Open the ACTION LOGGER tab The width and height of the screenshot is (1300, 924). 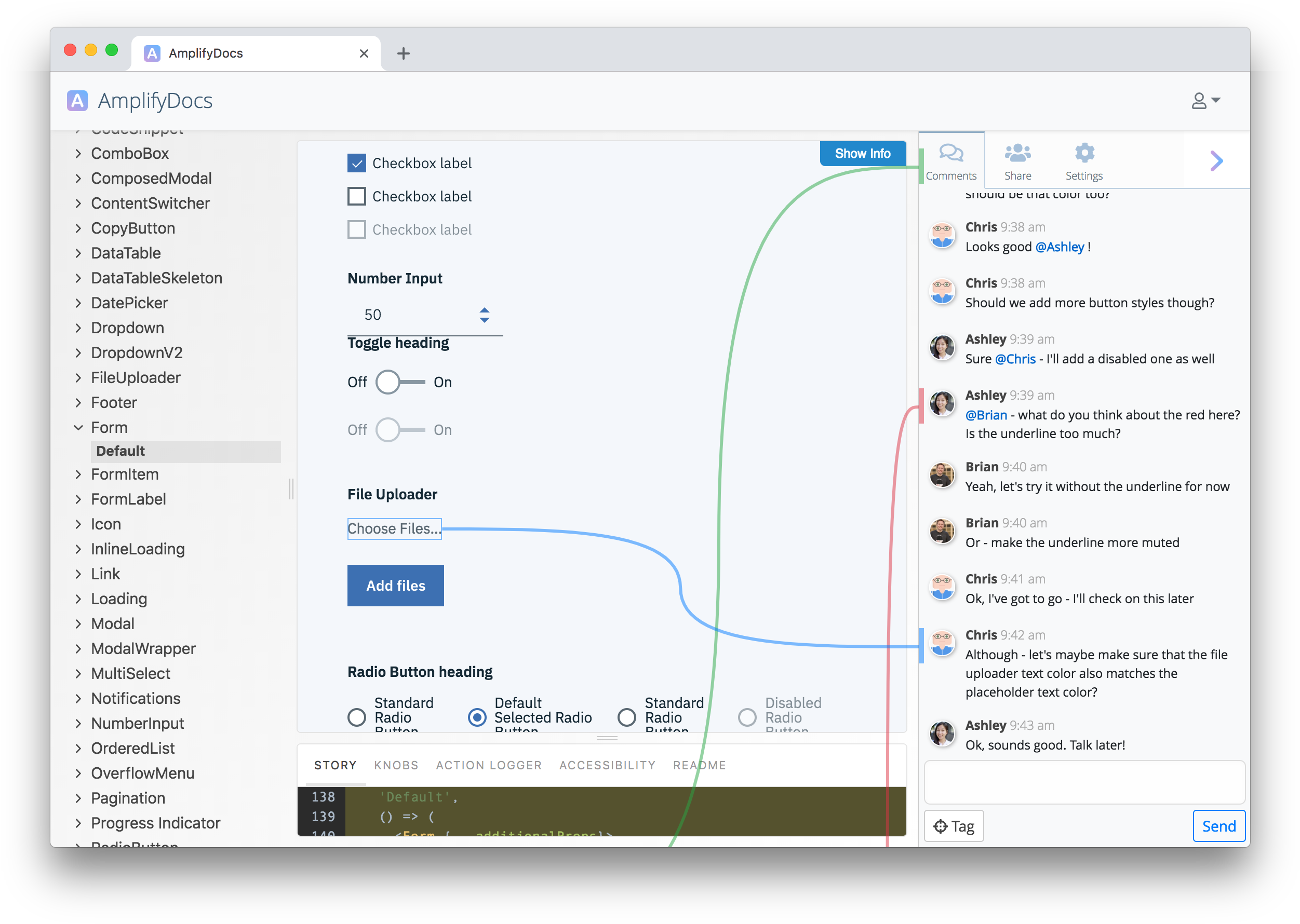pyautogui.click(x=489, y=765)
